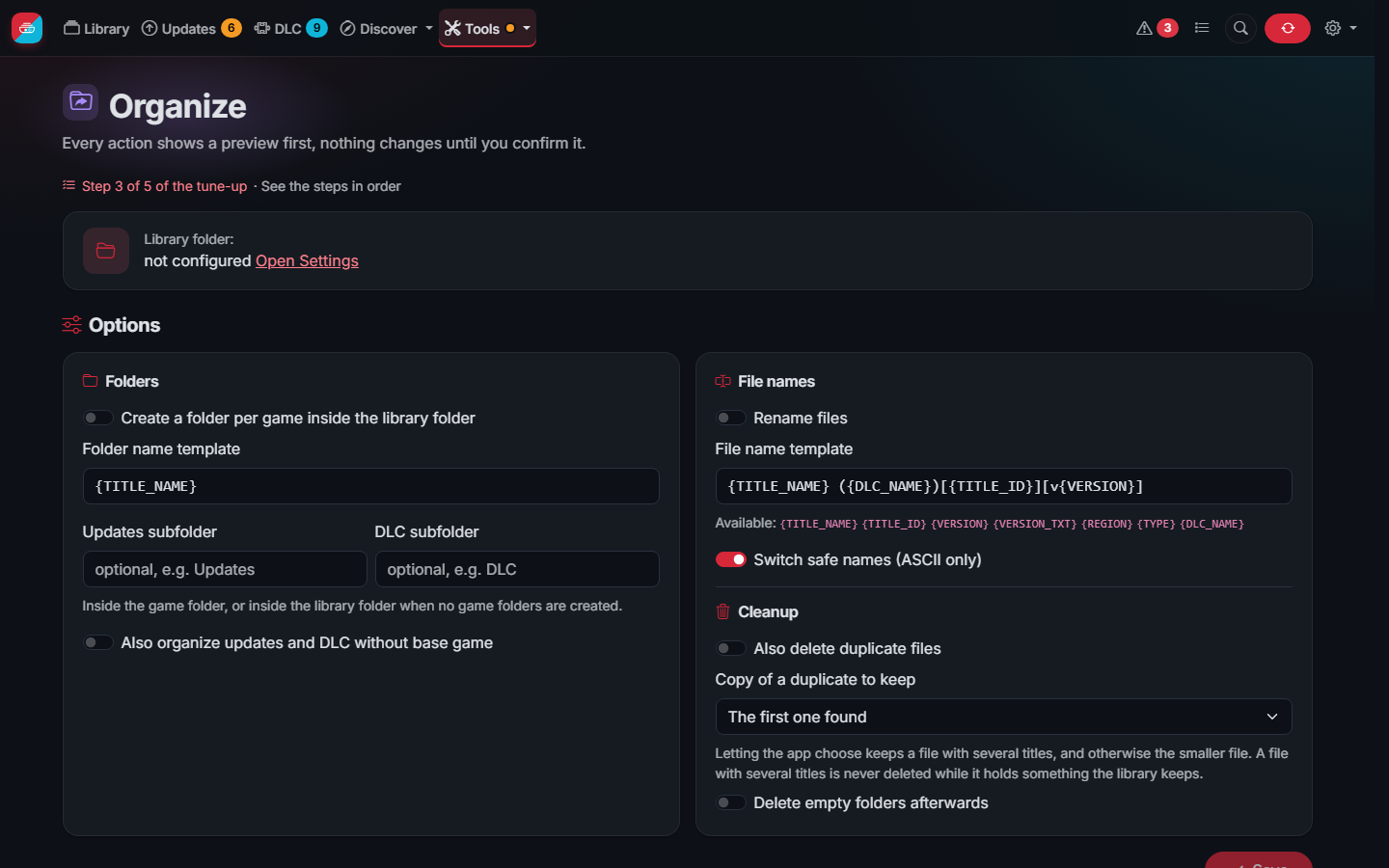Open the alerts warning icon with 3 badge

click(x=1157, y=28)
